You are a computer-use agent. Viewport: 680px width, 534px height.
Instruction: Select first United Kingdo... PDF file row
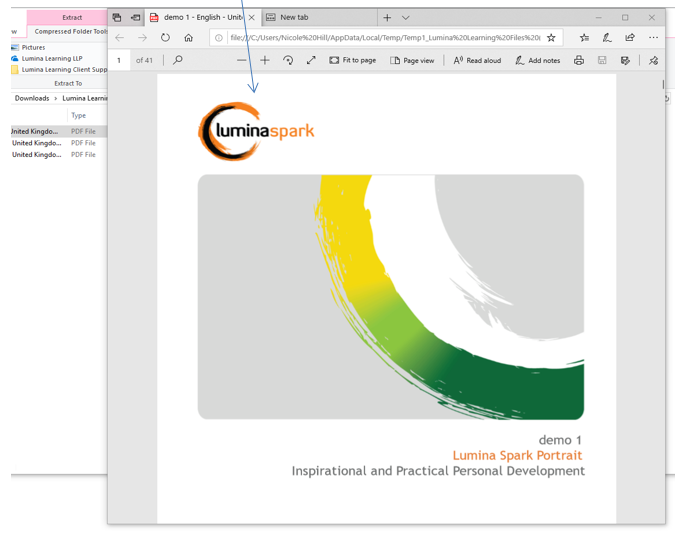coord(59,131)
